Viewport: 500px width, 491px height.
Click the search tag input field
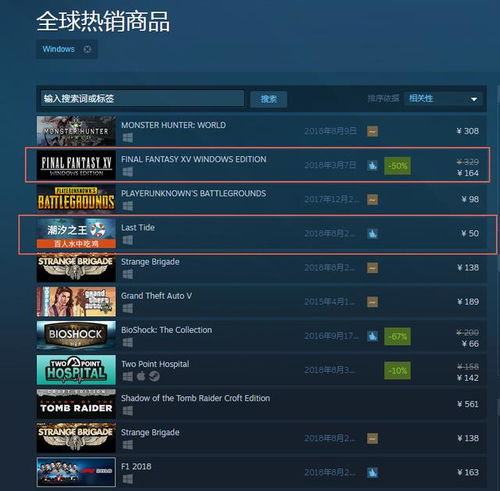pyautogui.click(x=142, y=99)
